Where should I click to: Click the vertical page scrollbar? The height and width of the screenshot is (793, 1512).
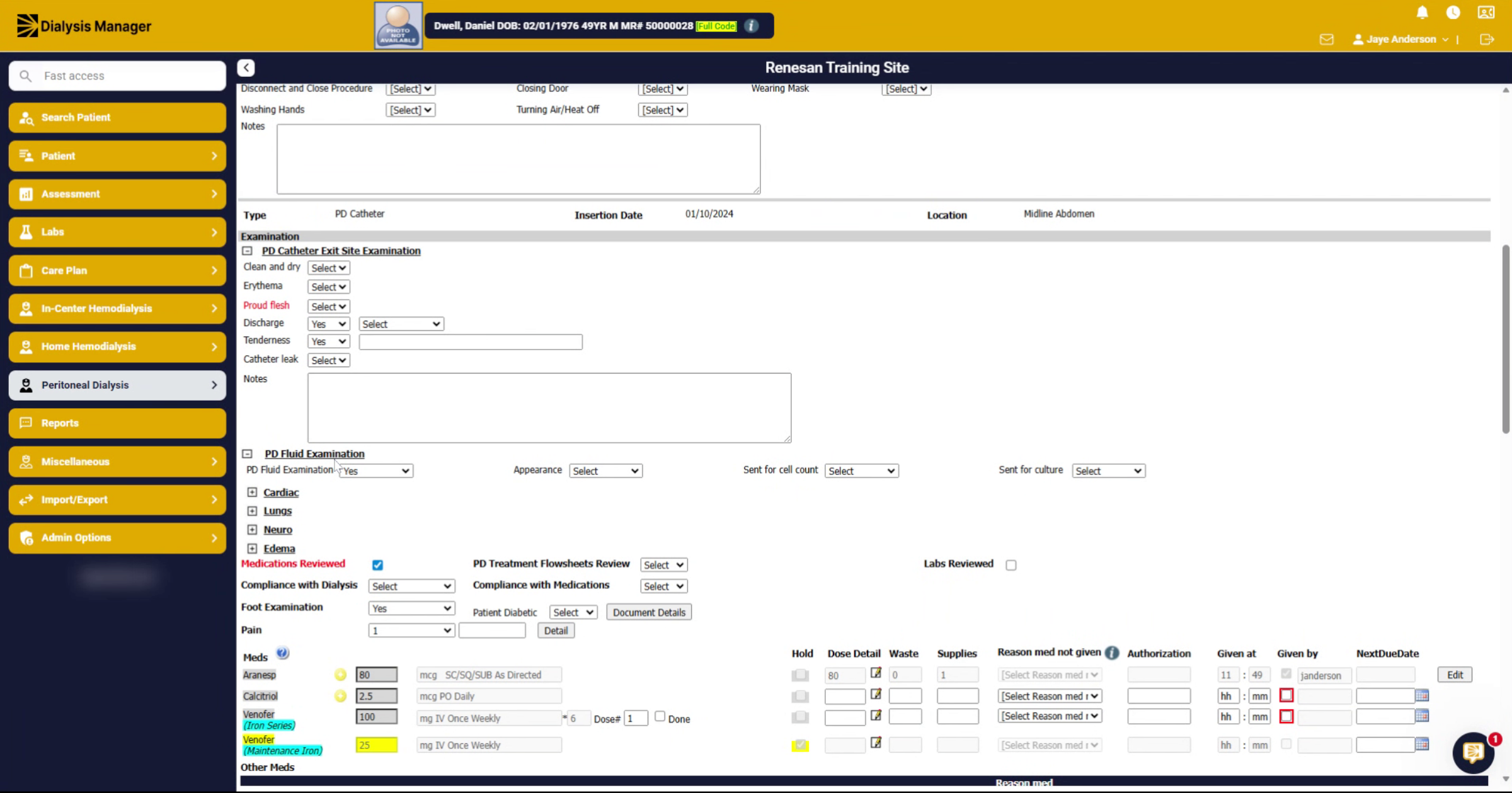[1506, 339]
